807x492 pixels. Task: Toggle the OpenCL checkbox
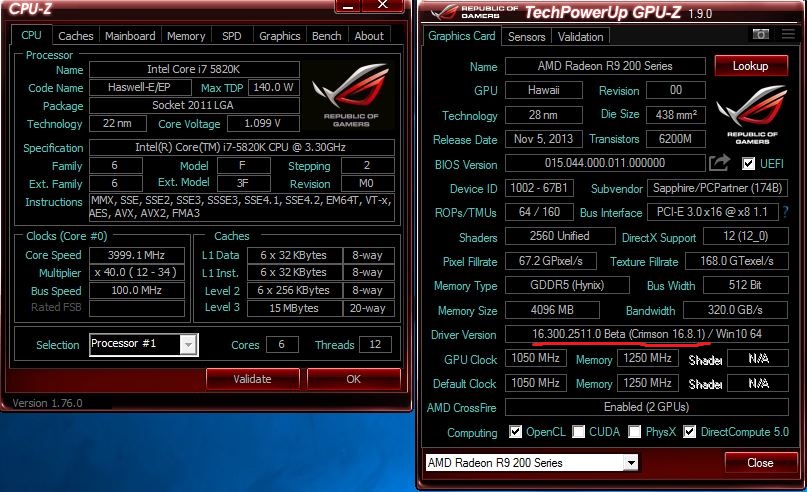coord(515,431)
